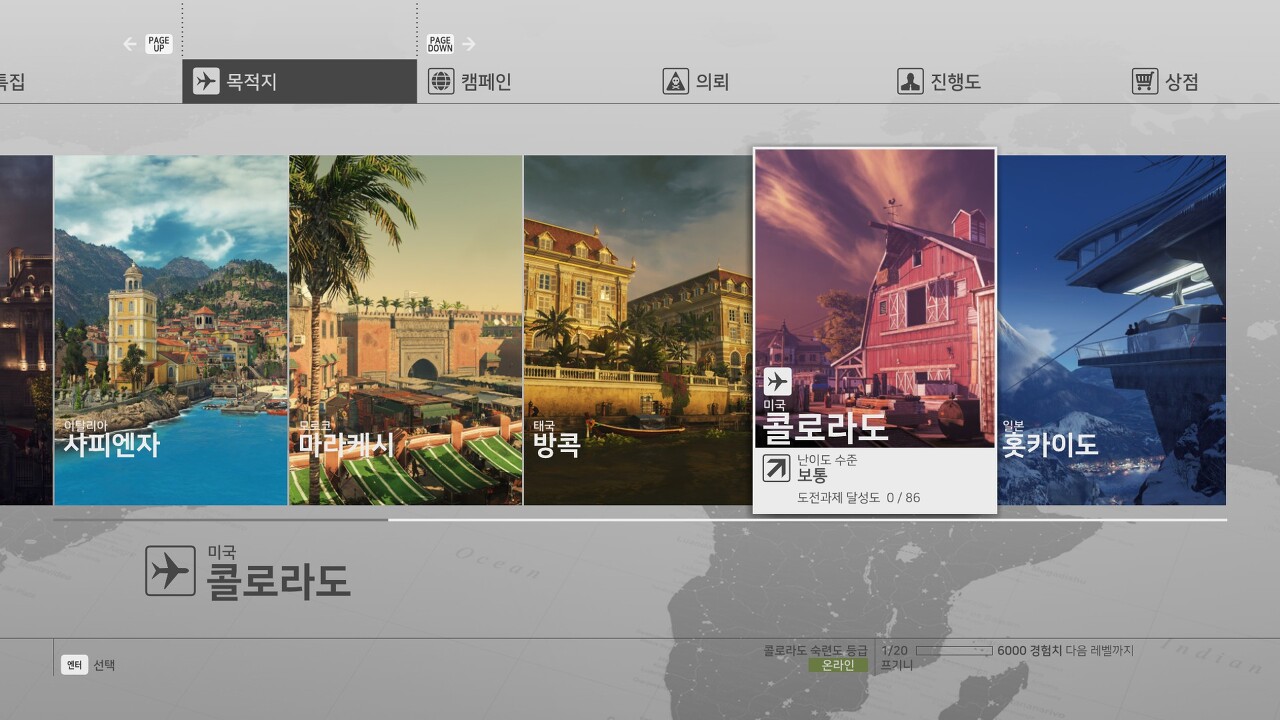Click the 1/20 mastery level text
The width and height of the screenshot is (1280, 720).
(x=894, y=651)
